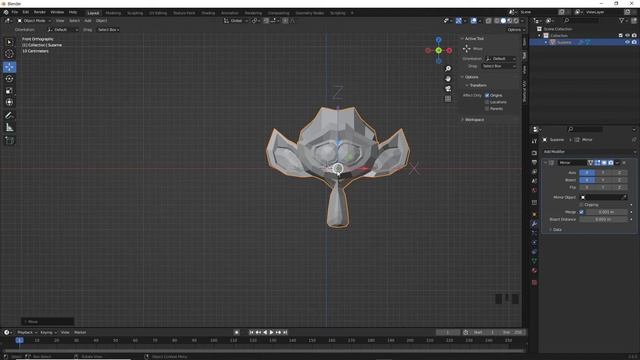640x360 pixels.
Task: Select the Measure tool
Action: (x=9, y=128)
